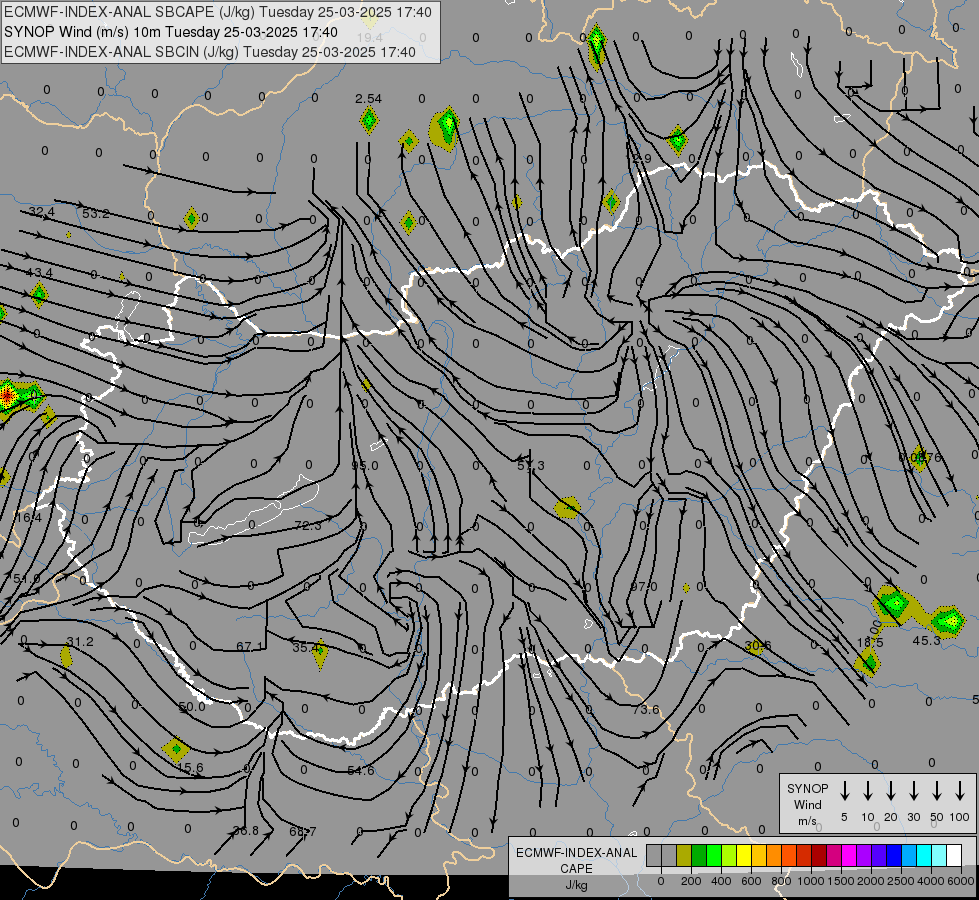979x900 pixels.
Task: Click the 73.6 value label
Action: coord(646,710)
